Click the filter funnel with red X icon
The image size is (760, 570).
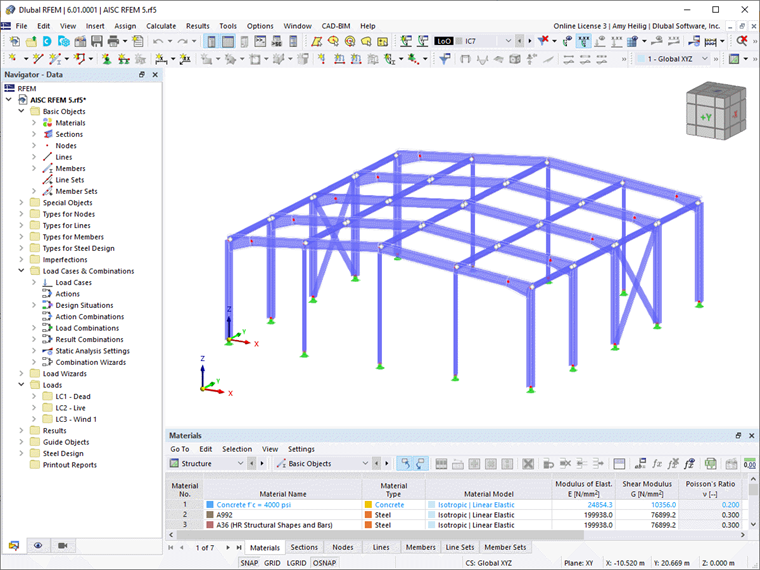pyautogui.click(x=543, y=41)
